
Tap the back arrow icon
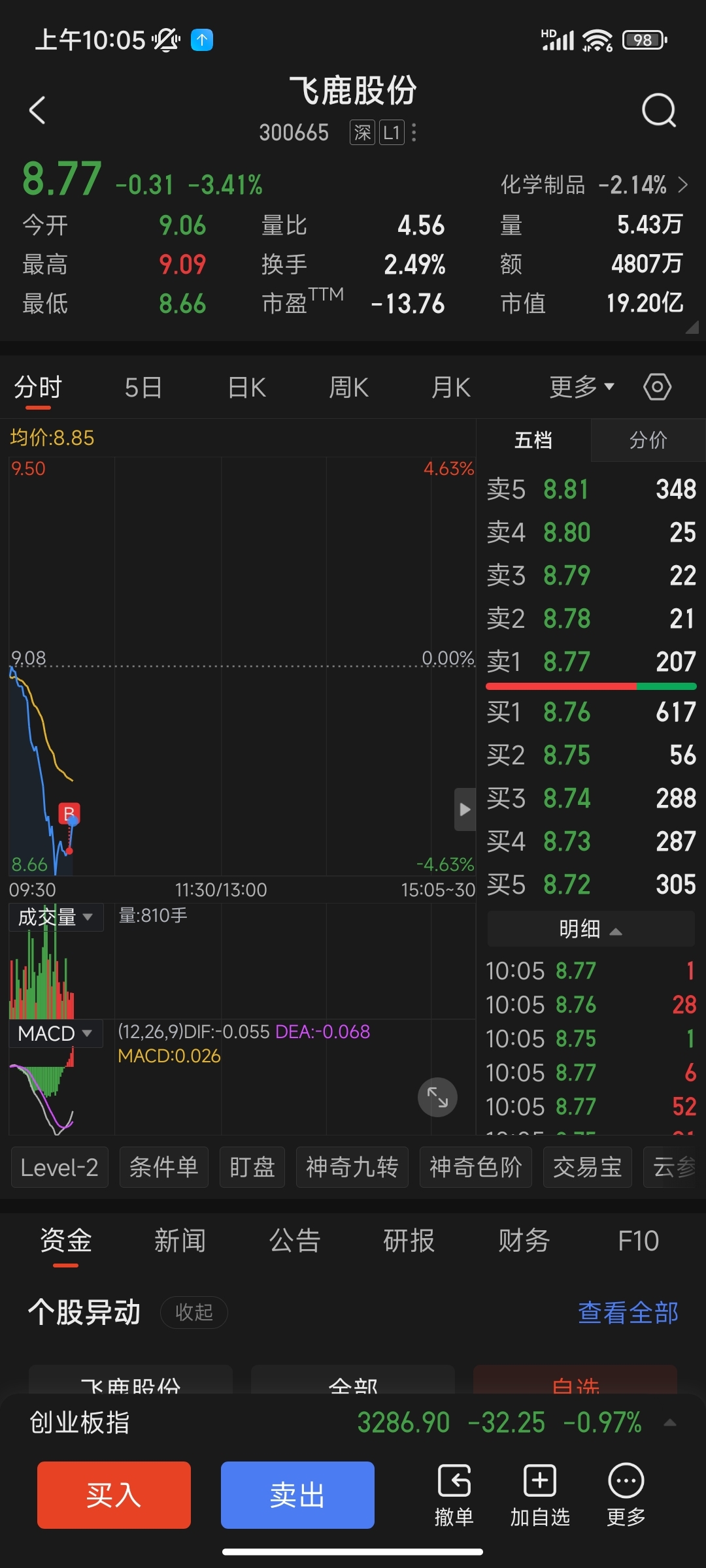(38, 110)
